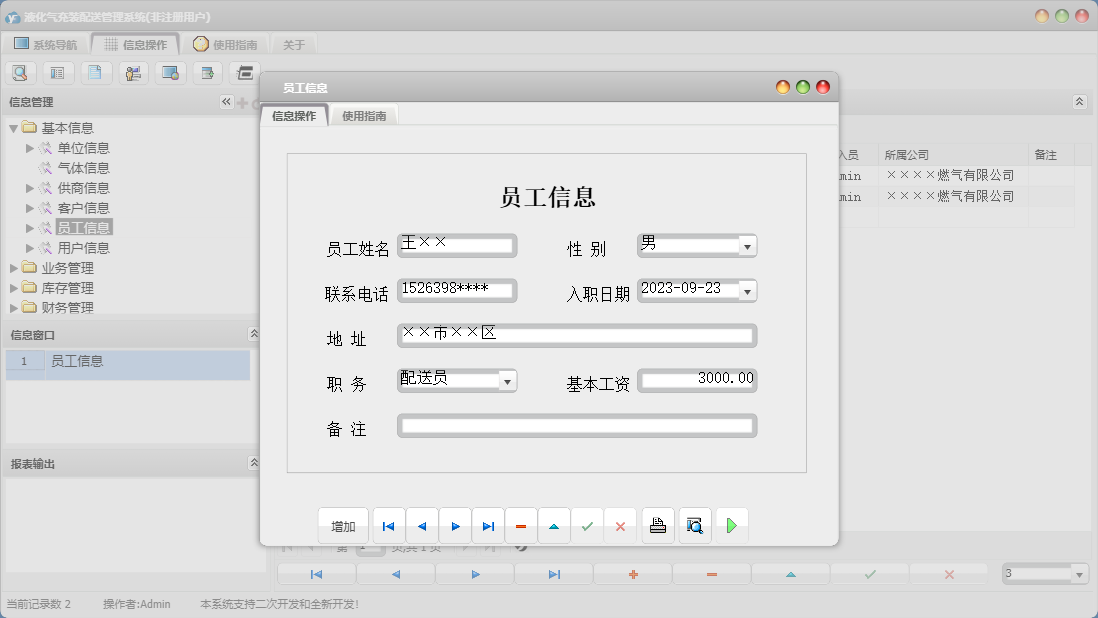Select the monitor/screen icon in the toolbar

(170, 72)
